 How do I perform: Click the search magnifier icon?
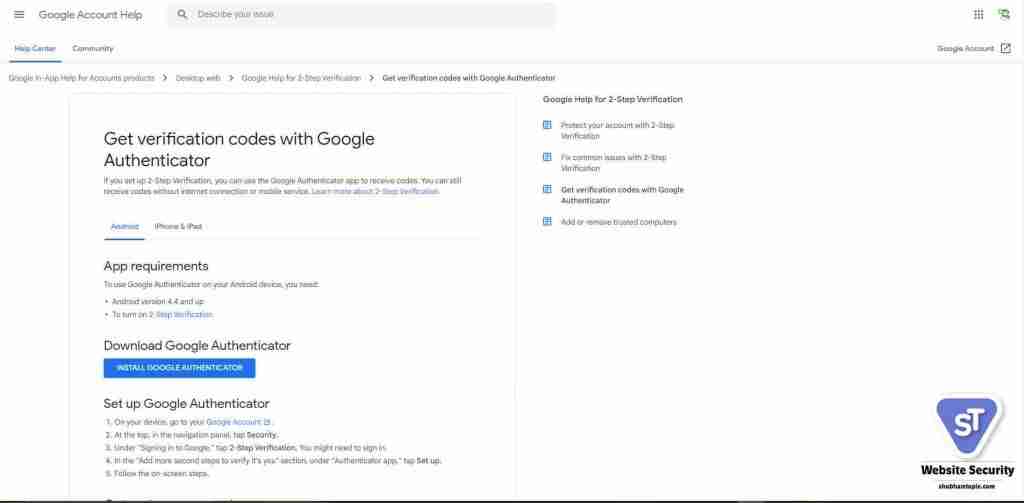[x=182, y=14]
